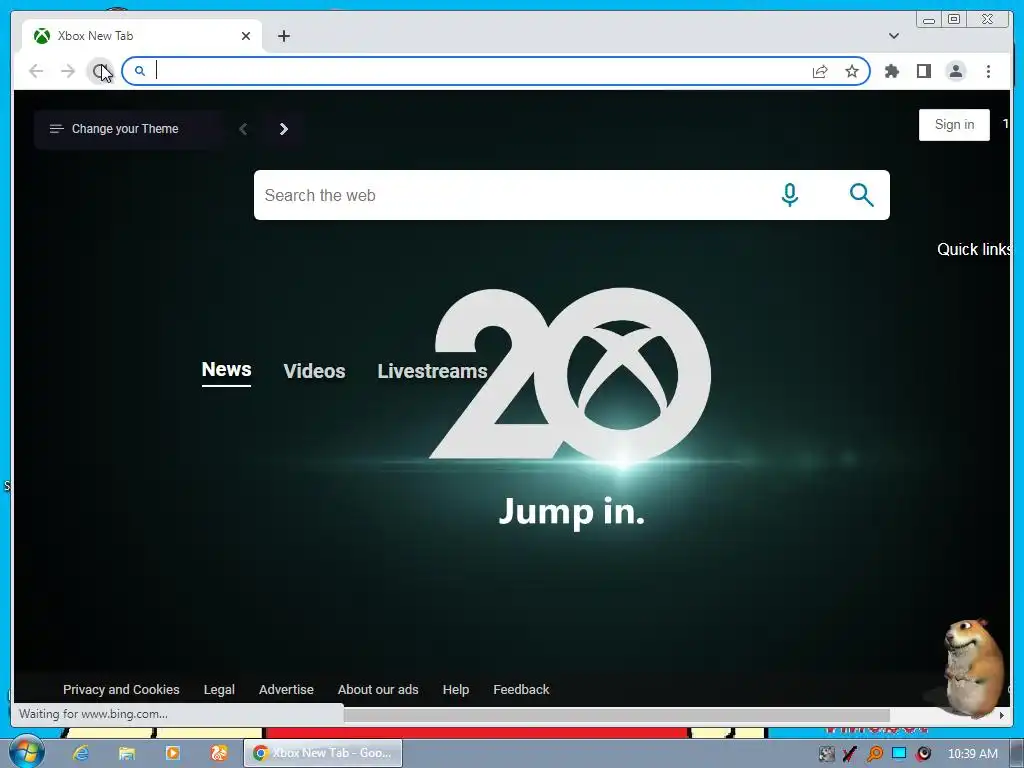Viewport: 1024px width, 768px height.
Task: Open Windows Explorer folder on taskbar
Action: pos(127,753)
